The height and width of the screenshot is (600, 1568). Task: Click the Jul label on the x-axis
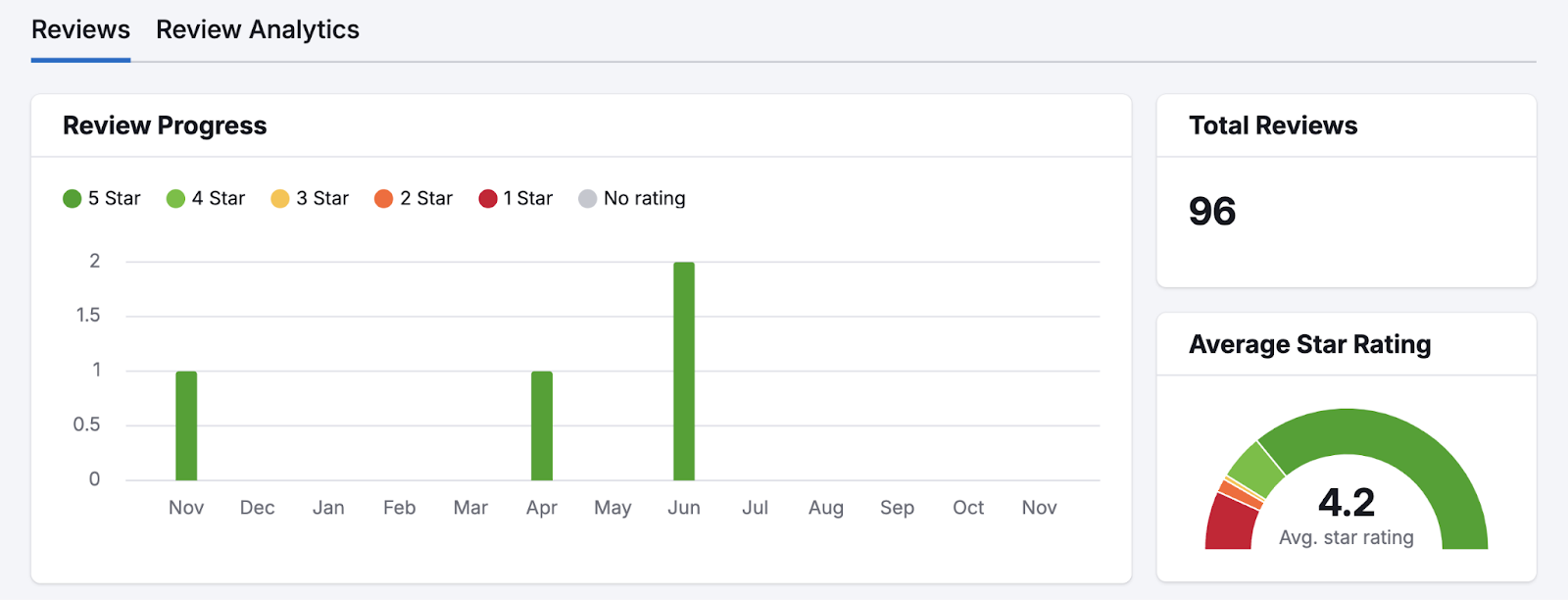[x=755, y=508]
